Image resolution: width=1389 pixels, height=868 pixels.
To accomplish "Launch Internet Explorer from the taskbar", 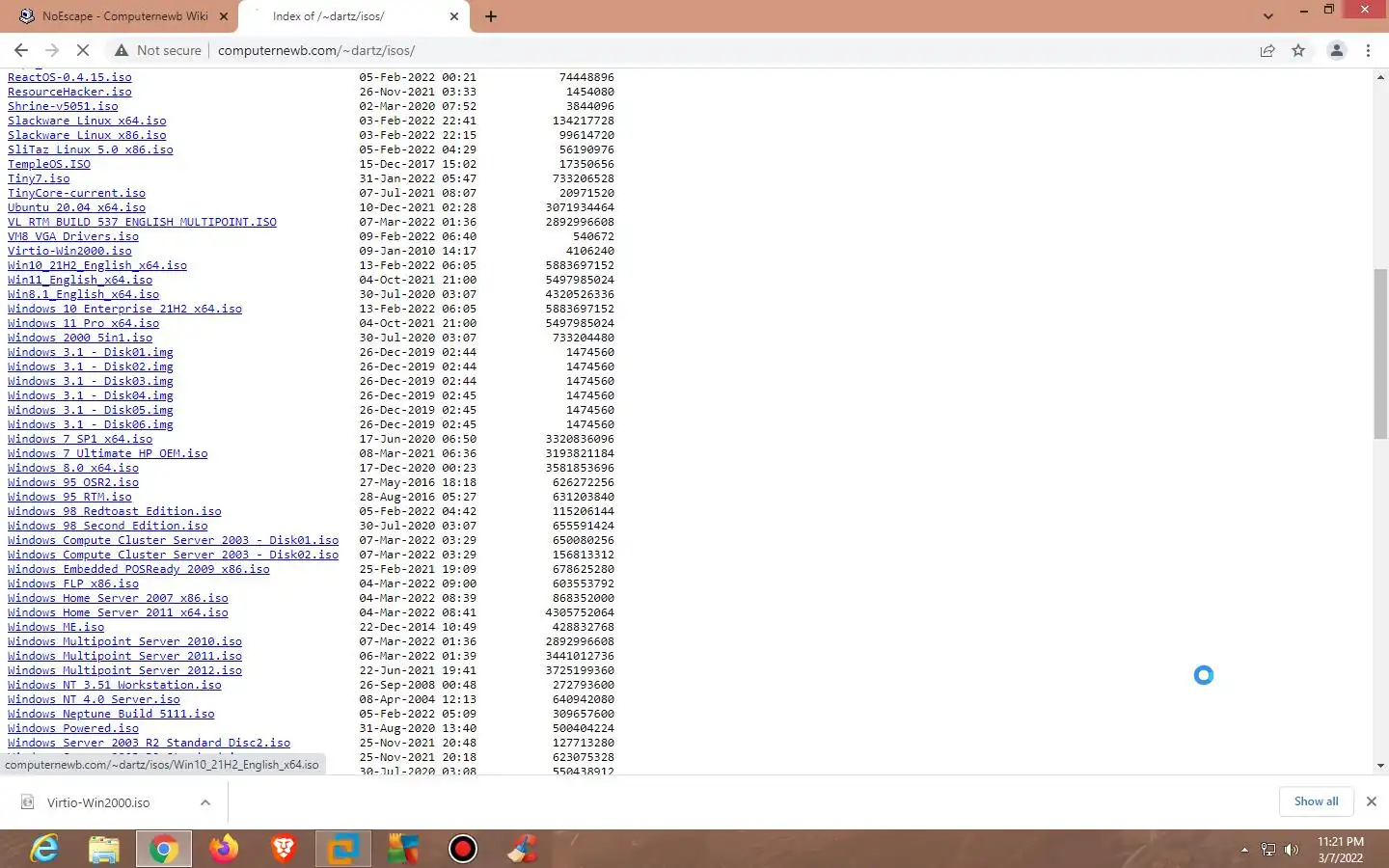I will [44, 849].
